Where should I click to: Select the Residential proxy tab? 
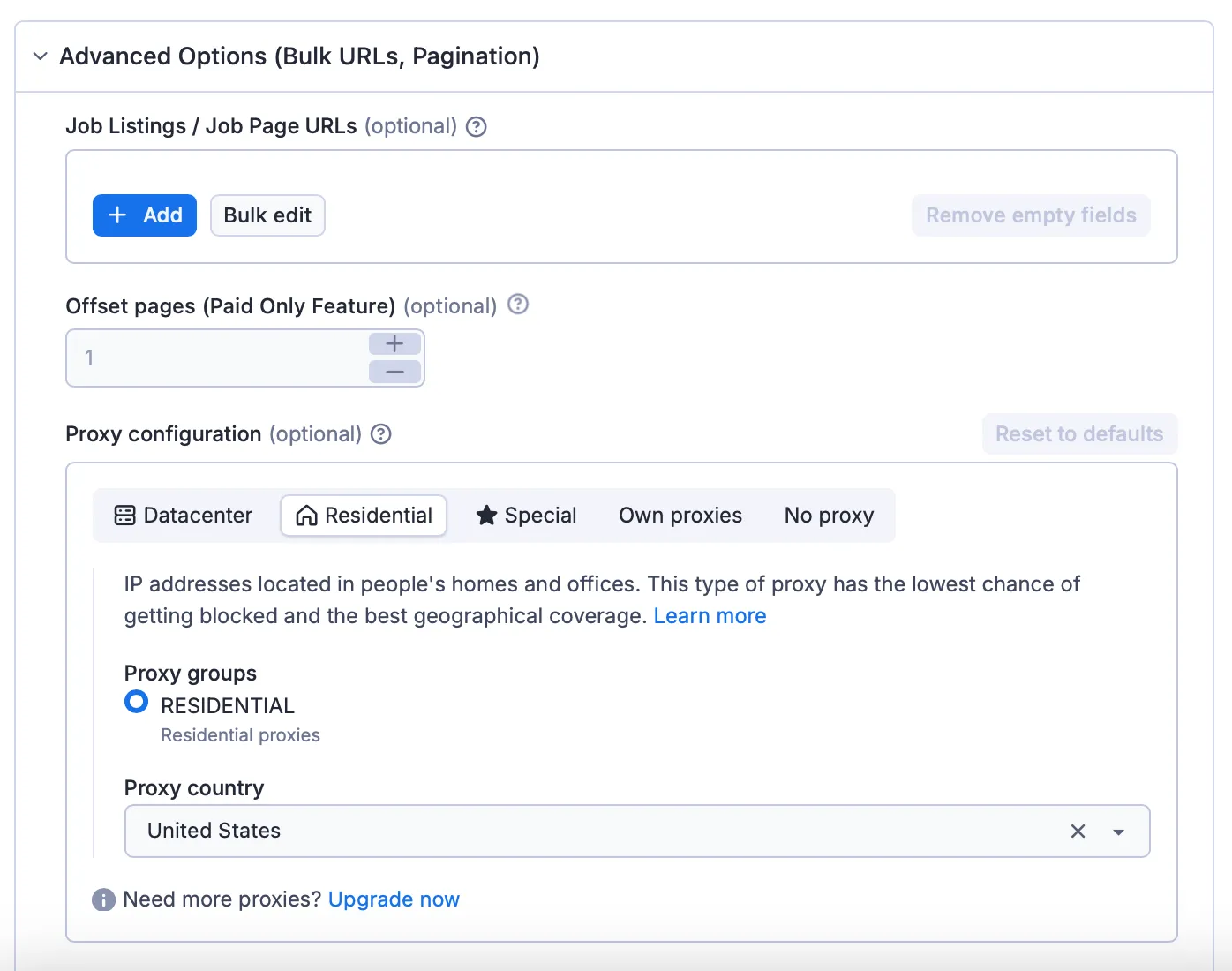coord(364,516)
